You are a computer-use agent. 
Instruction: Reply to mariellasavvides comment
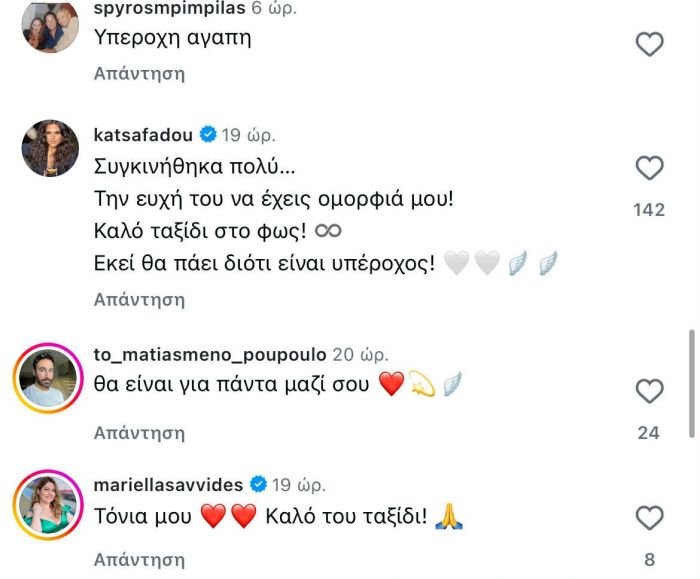(139, 558)
